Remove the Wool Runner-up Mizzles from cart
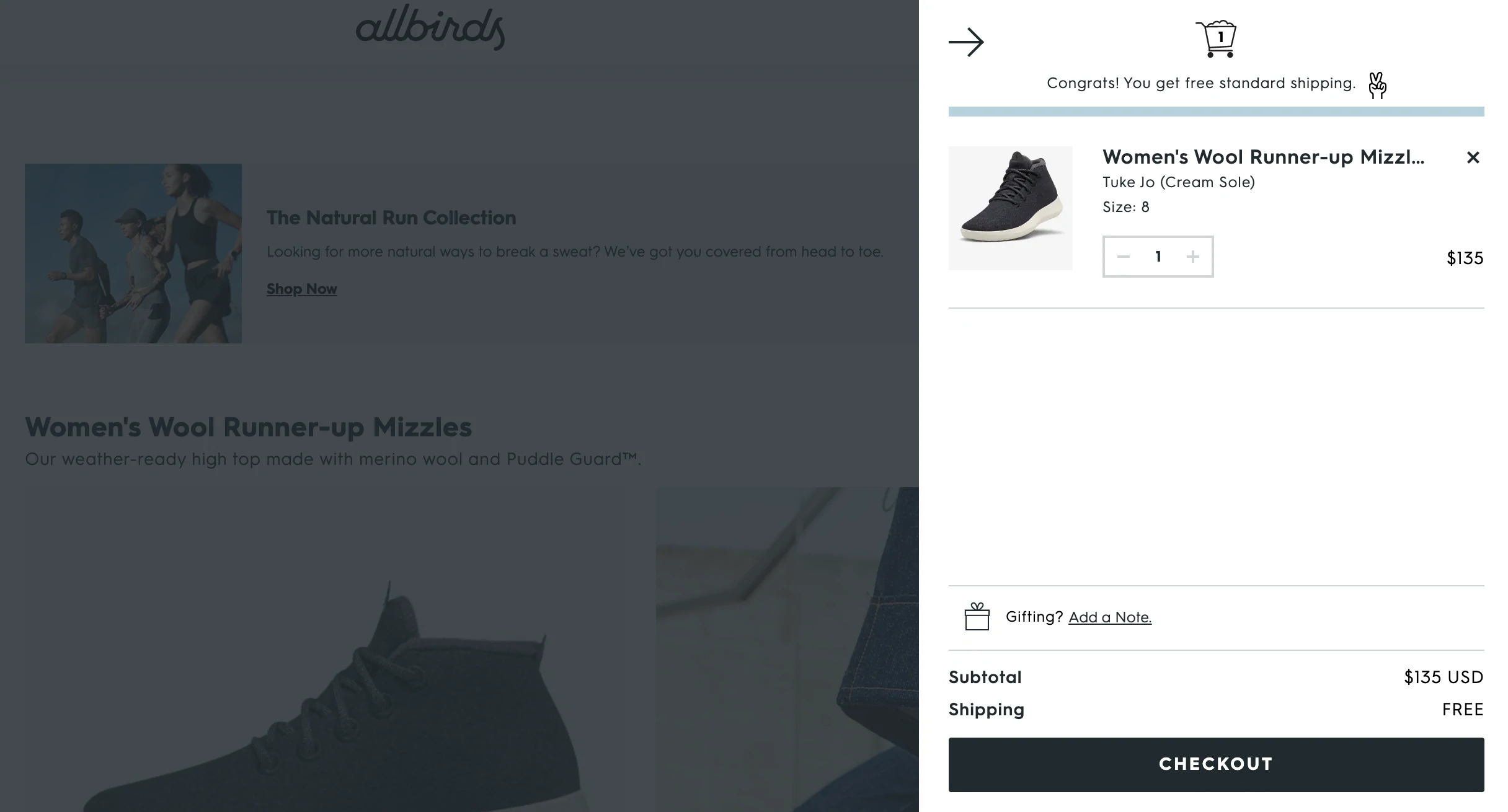The height and width of the screenshot is (812, 1508). pyautogui.click(x=1473, y=157)
